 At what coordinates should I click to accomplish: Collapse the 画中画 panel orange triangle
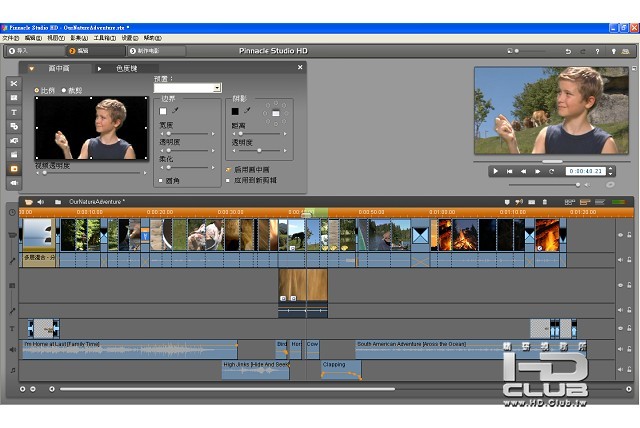[x=31, y=69]
